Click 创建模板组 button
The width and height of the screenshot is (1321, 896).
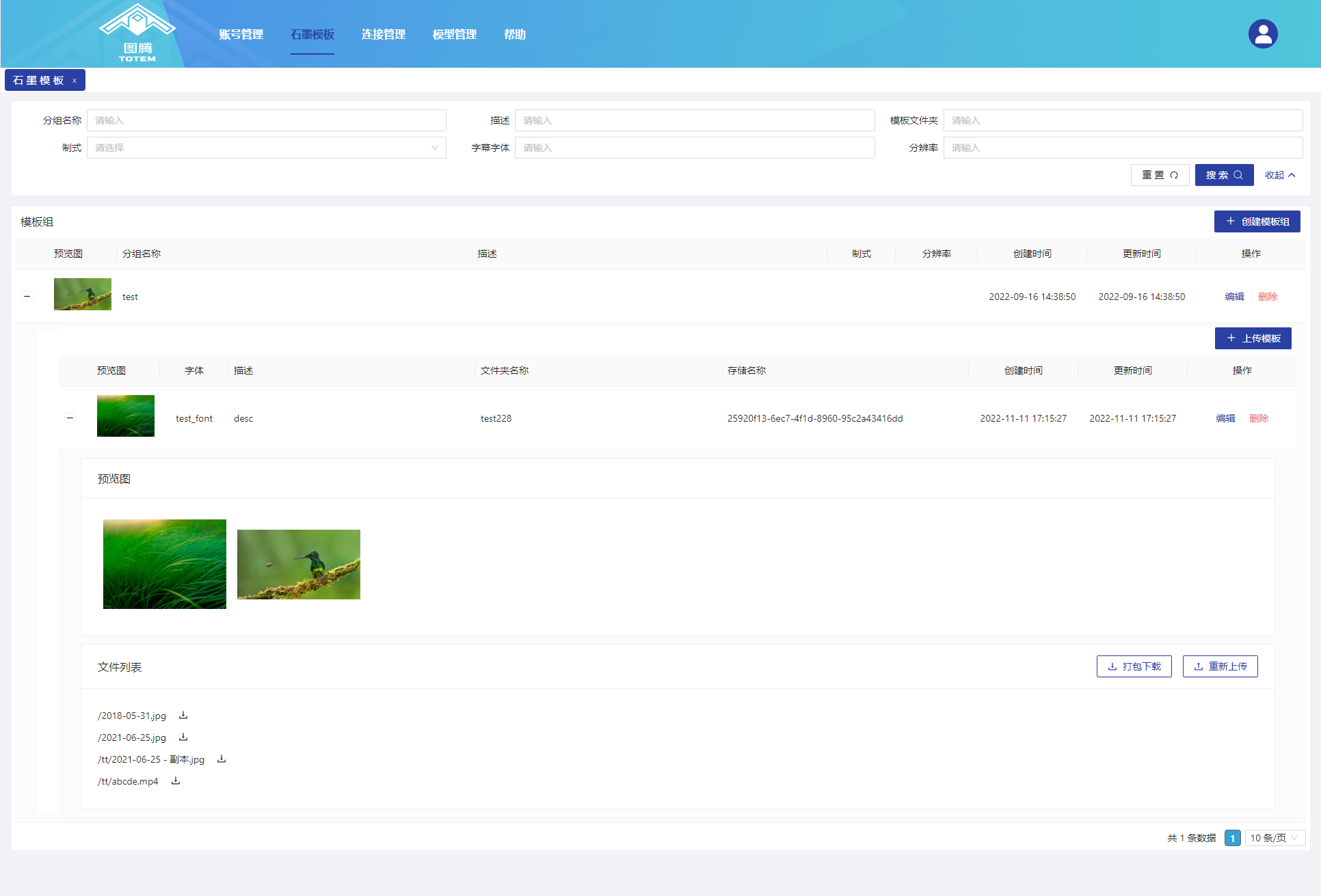pos(1257,221)
